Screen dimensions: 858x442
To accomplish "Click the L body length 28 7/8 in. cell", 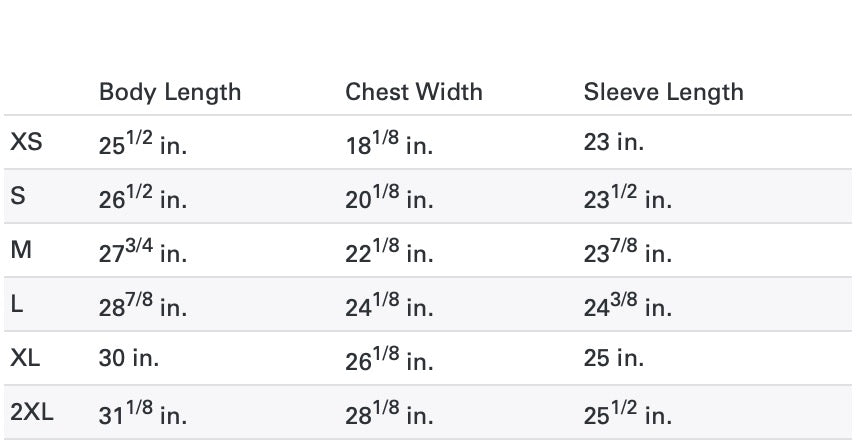I will coord(143,307).
